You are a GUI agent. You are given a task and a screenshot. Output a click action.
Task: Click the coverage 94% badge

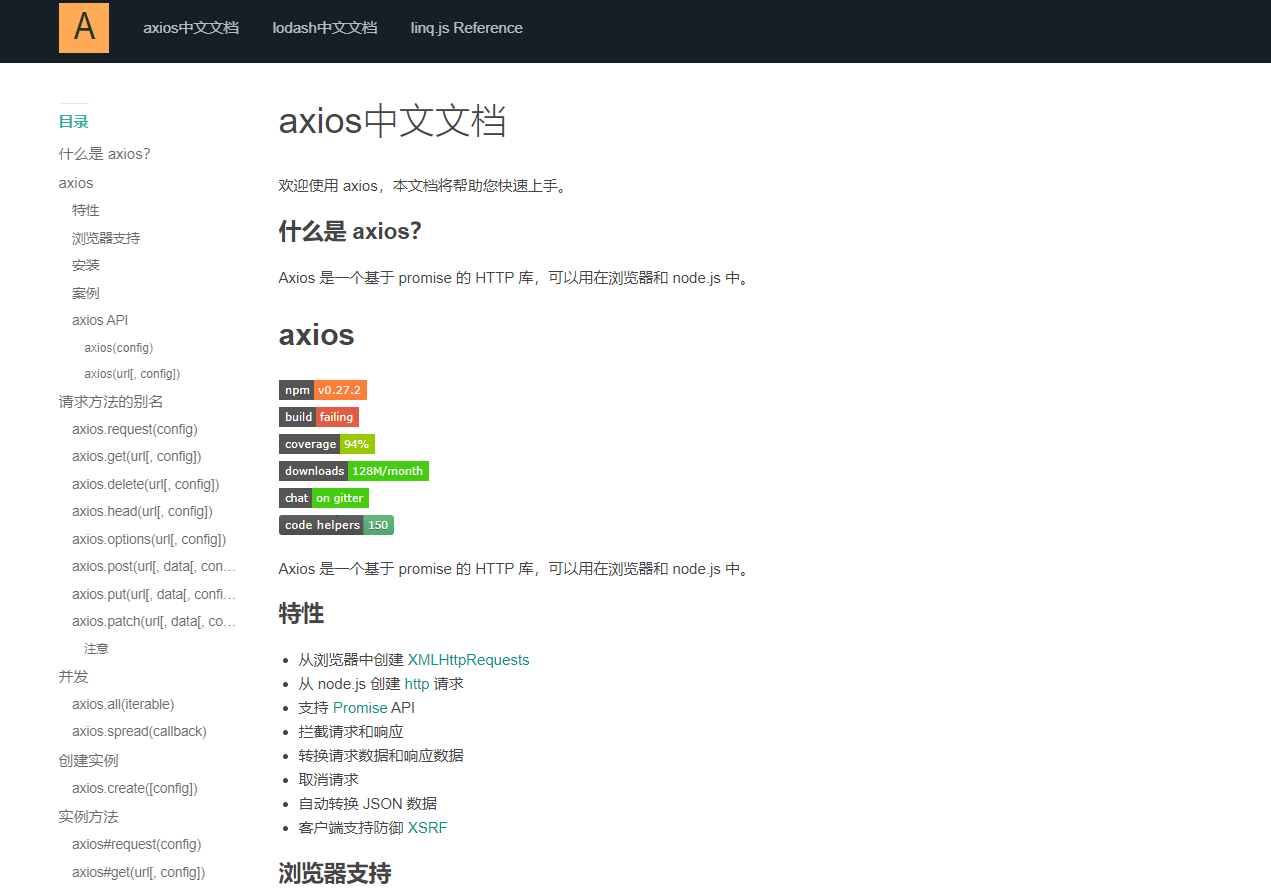point(326,443)
